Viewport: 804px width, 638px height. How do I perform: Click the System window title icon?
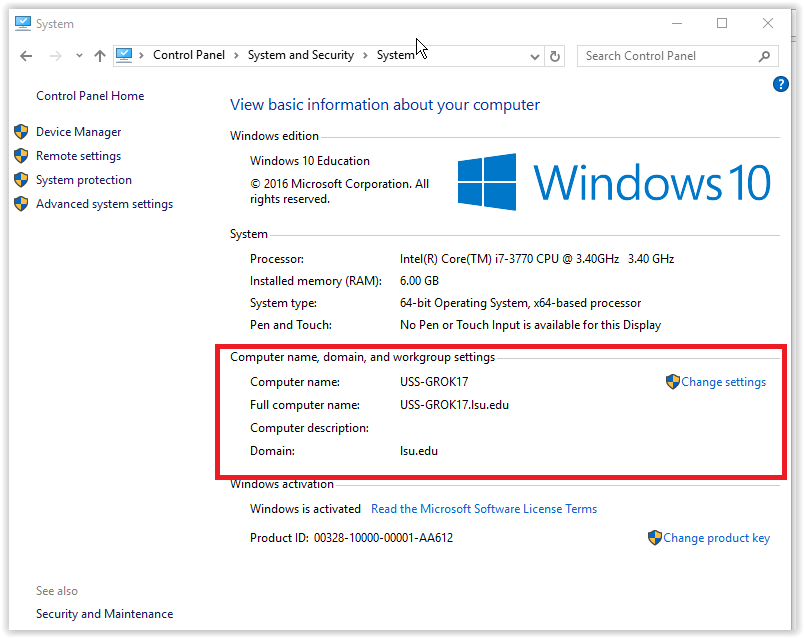click(x=23, y=24)
